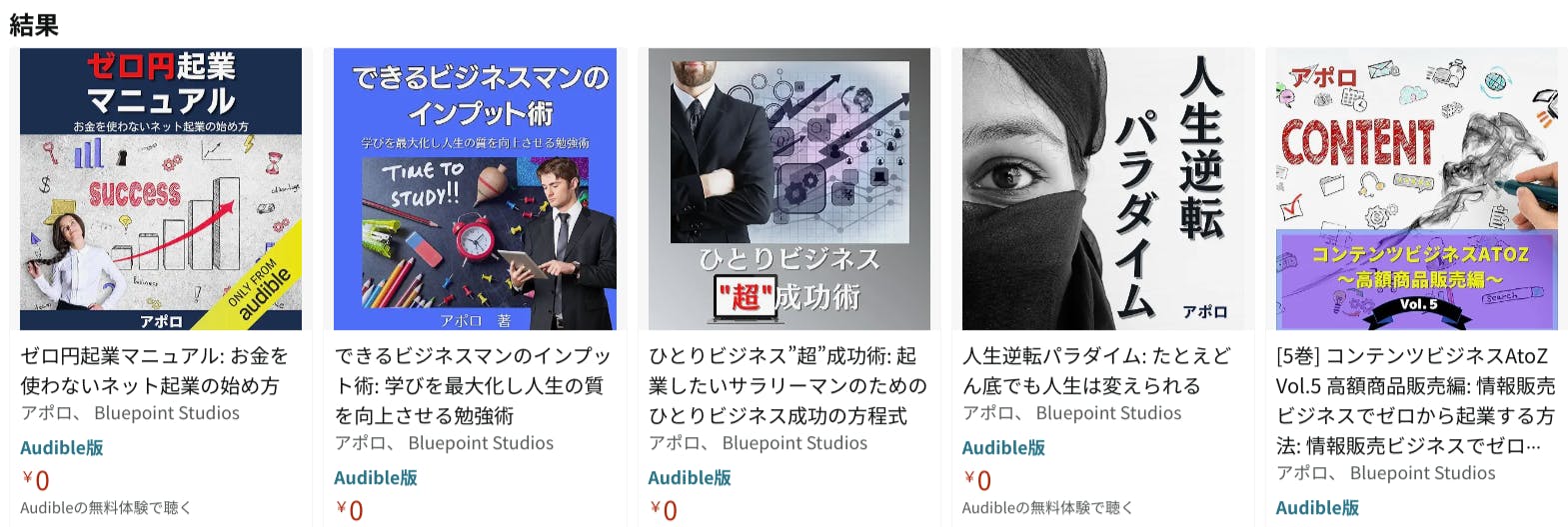Click title link ひとりビジネス"超"成功術
This screenshot has width=1568, height=527.
(x=787, y=385)
